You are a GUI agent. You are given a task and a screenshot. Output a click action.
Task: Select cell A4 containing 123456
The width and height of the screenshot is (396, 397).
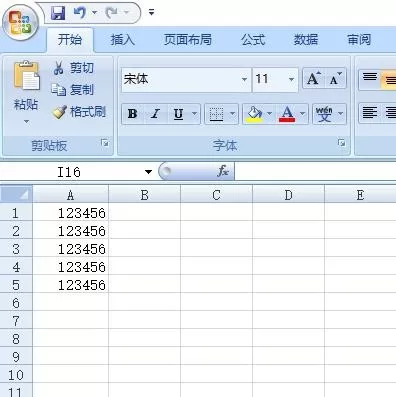[71, 267]
